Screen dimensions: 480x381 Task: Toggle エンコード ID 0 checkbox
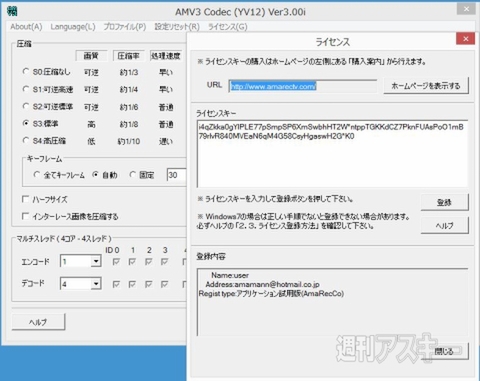[116, 262]
